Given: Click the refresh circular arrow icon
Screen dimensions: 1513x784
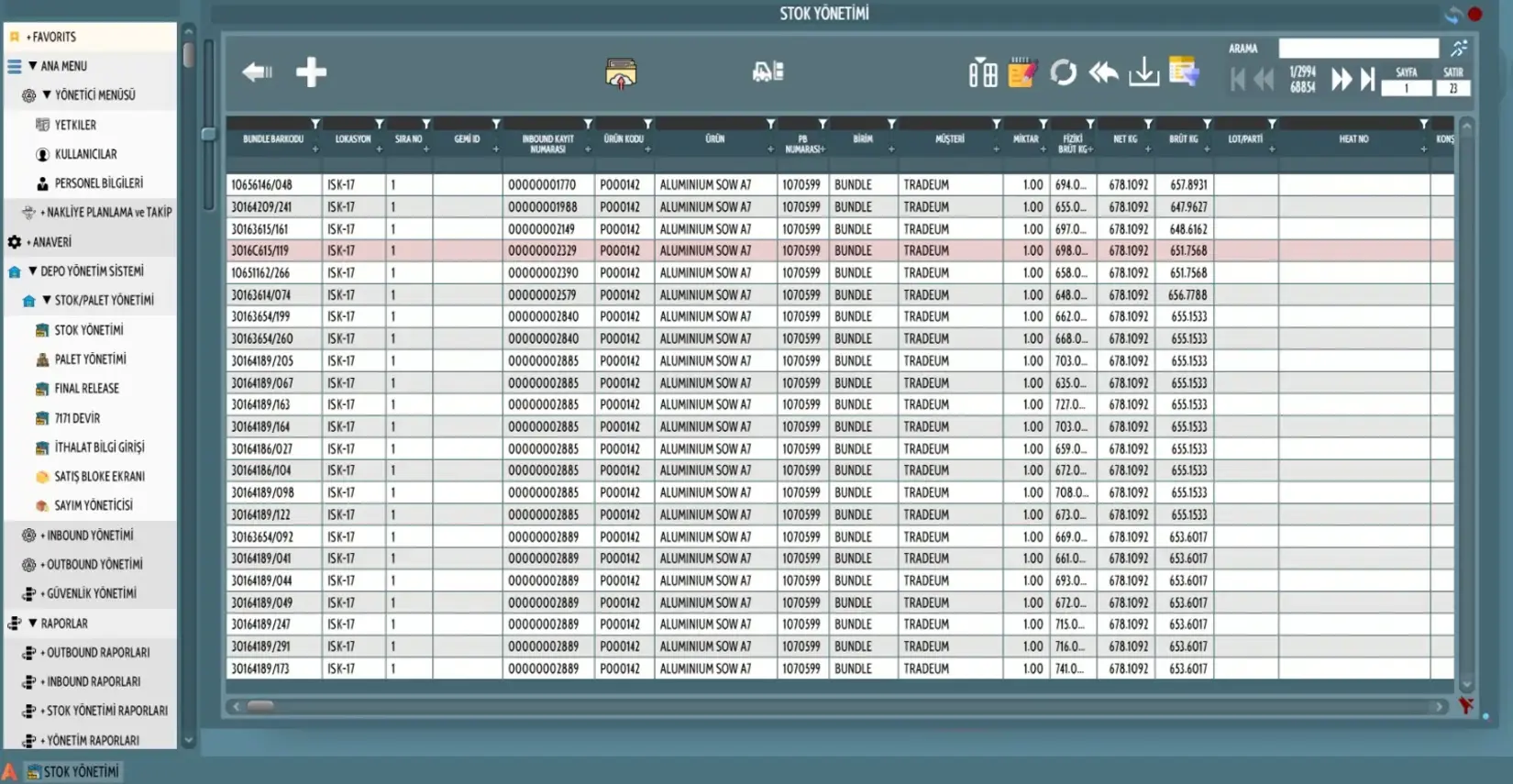Looking at the screenshot, I should [1063, 72].
